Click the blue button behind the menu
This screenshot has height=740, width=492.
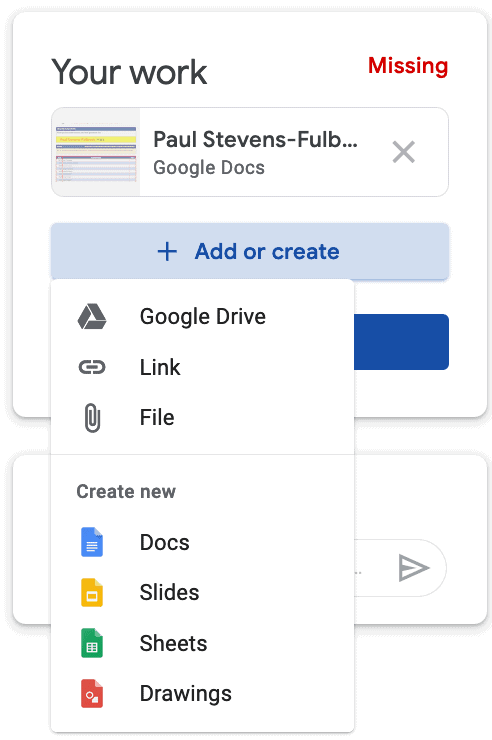pyautogui.click(x=401, y=342)
